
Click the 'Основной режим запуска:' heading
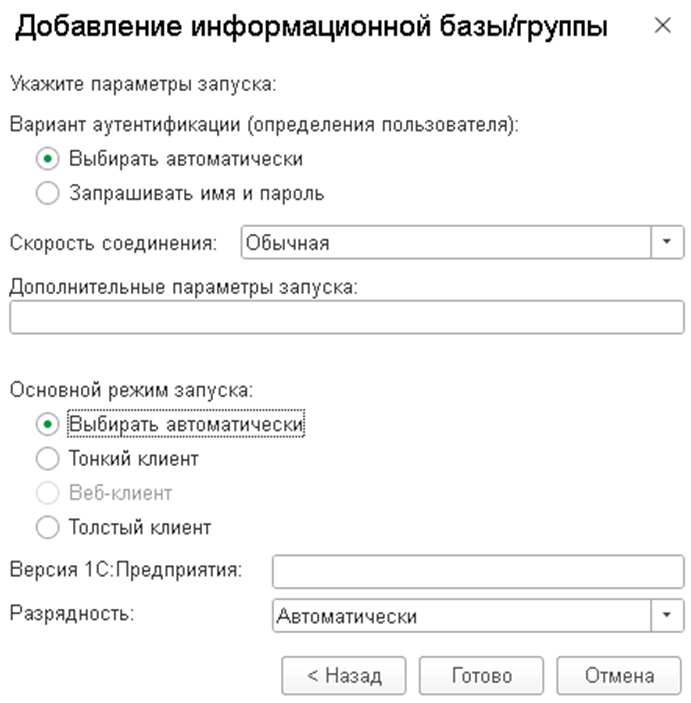[117, 390]
